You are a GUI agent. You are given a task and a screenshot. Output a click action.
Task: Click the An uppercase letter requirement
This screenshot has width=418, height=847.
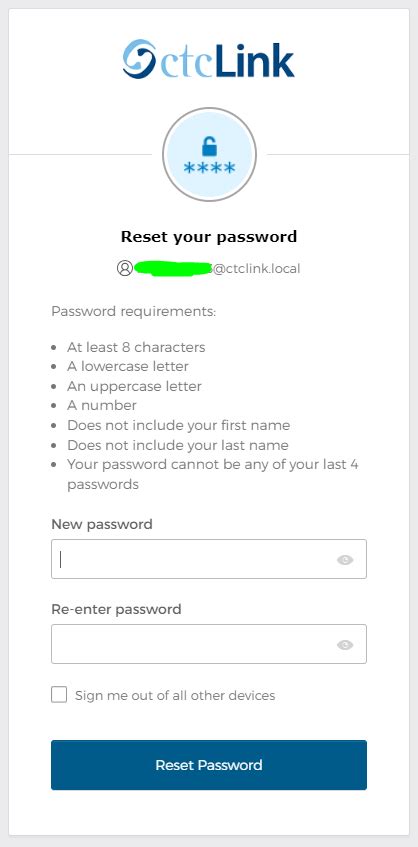134,386
